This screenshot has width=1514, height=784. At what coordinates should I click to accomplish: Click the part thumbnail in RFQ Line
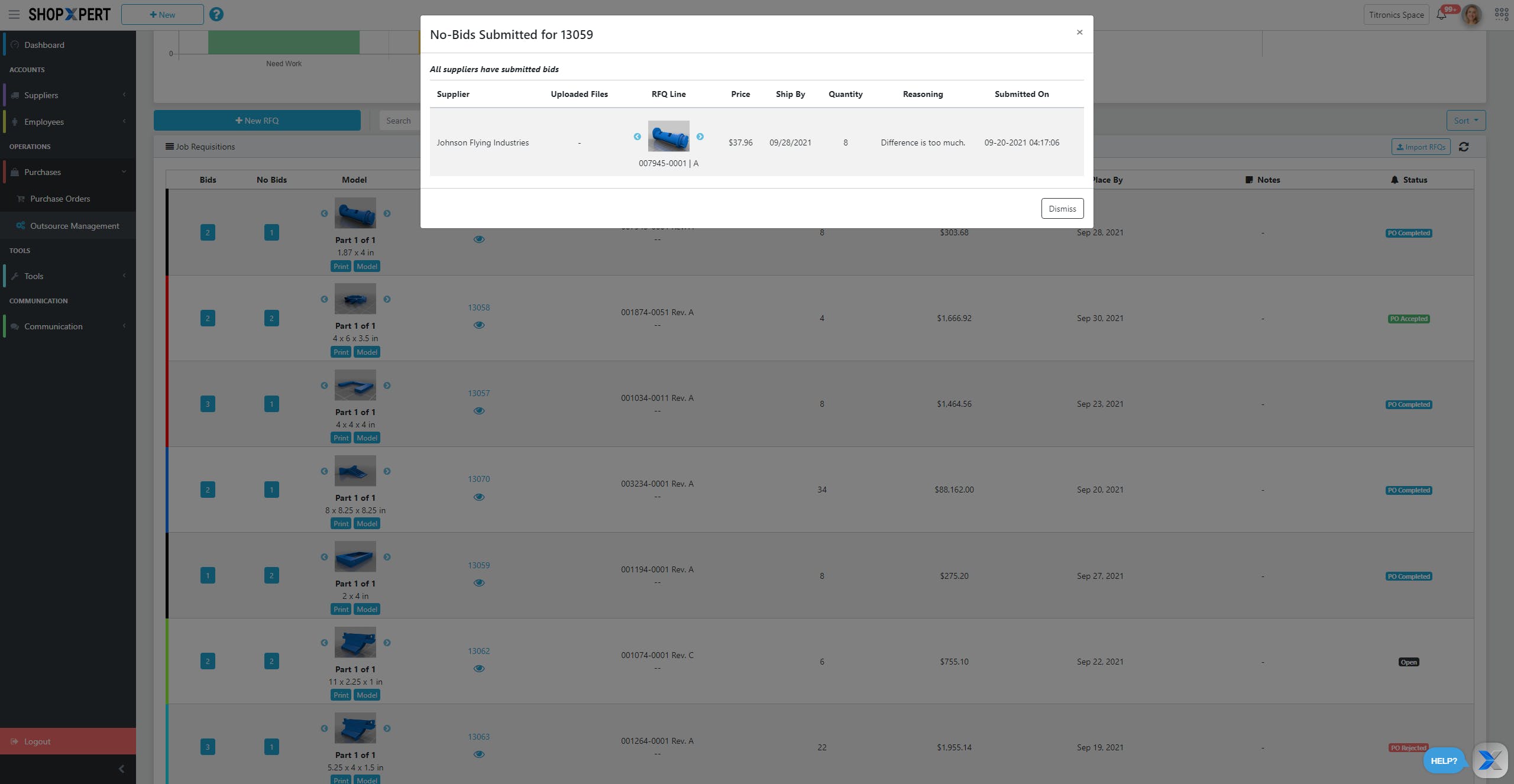[668, 137]
